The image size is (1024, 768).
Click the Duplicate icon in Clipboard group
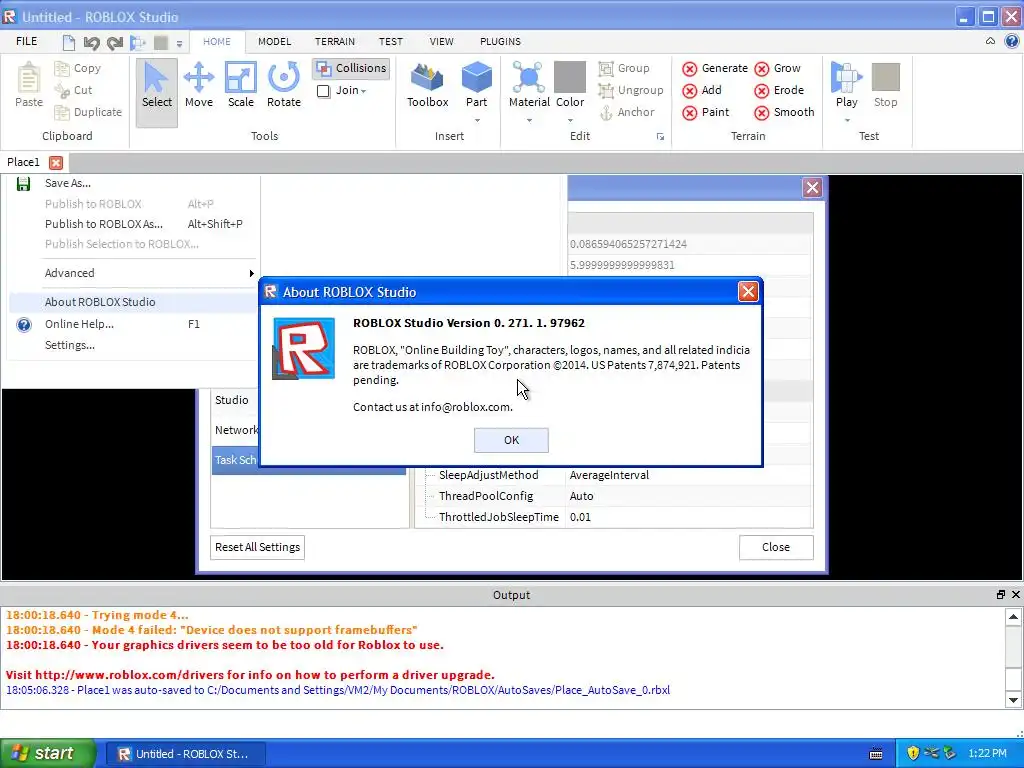tap(62, 112)
